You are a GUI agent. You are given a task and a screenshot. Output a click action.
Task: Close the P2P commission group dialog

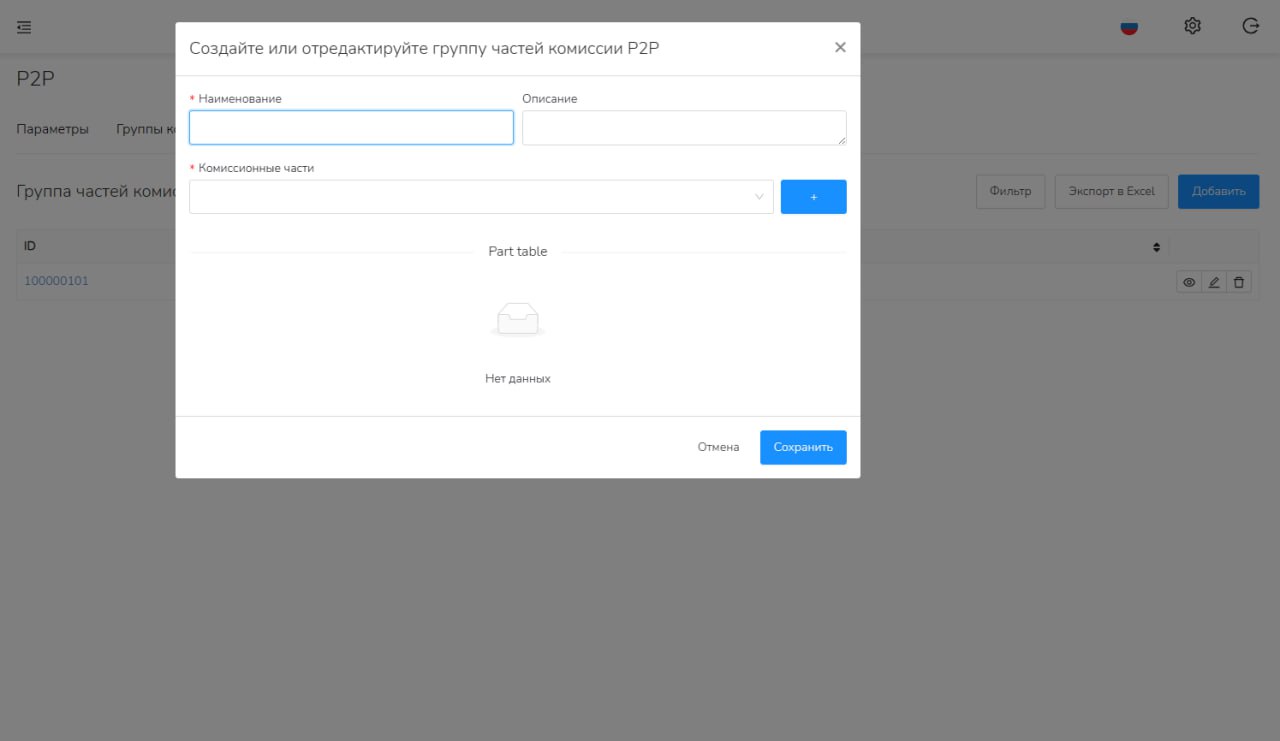(840, 48)
